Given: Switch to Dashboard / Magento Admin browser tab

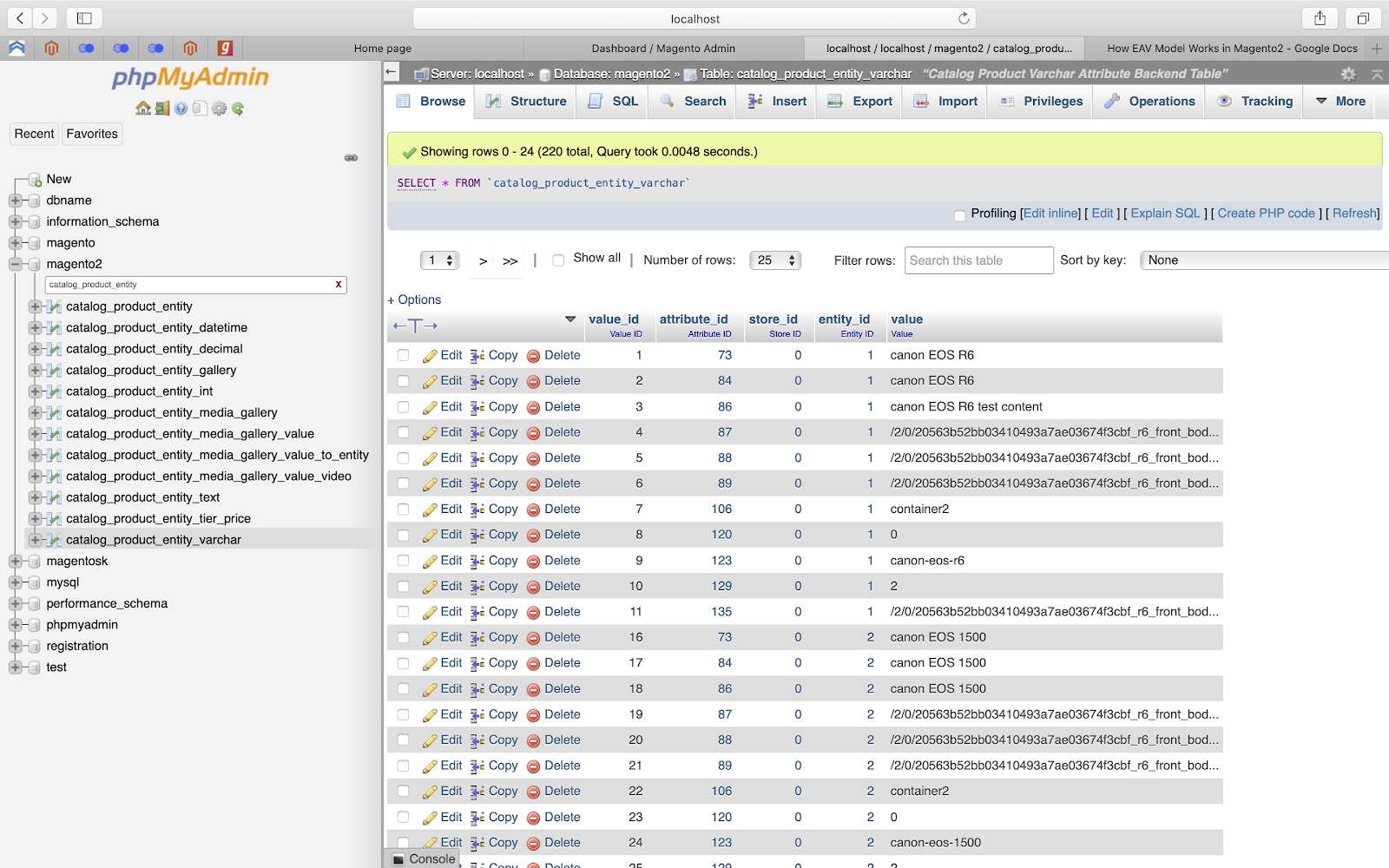Looking at the screenshot, I should (x=663, y=49).
